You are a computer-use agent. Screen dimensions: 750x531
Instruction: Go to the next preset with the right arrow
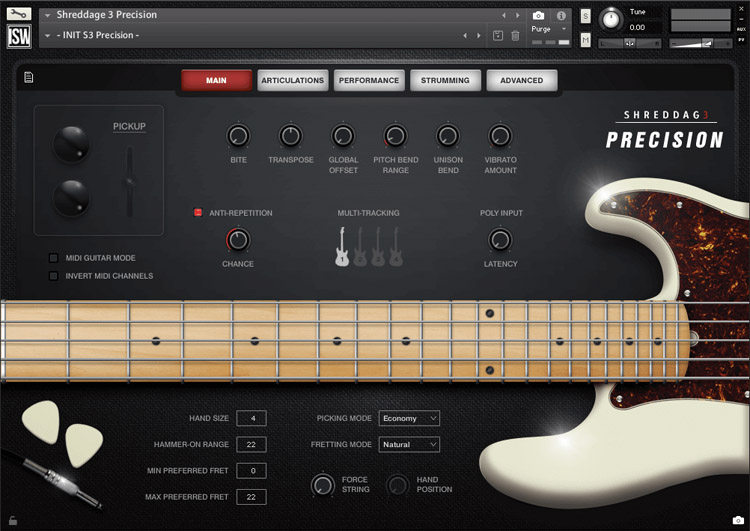[479, 36]
